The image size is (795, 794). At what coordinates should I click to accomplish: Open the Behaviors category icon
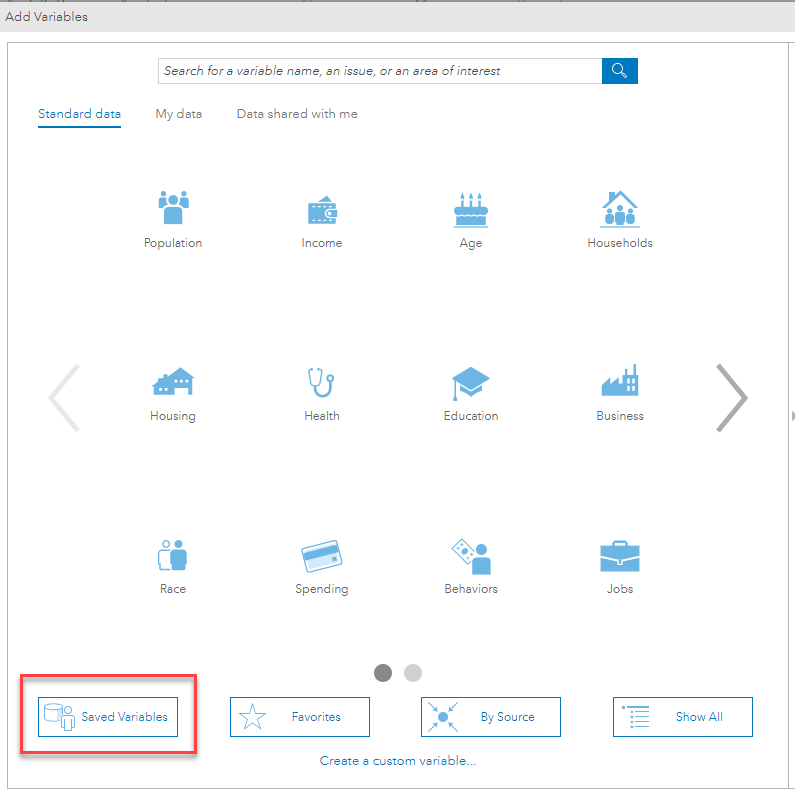(x=471, y=556)
